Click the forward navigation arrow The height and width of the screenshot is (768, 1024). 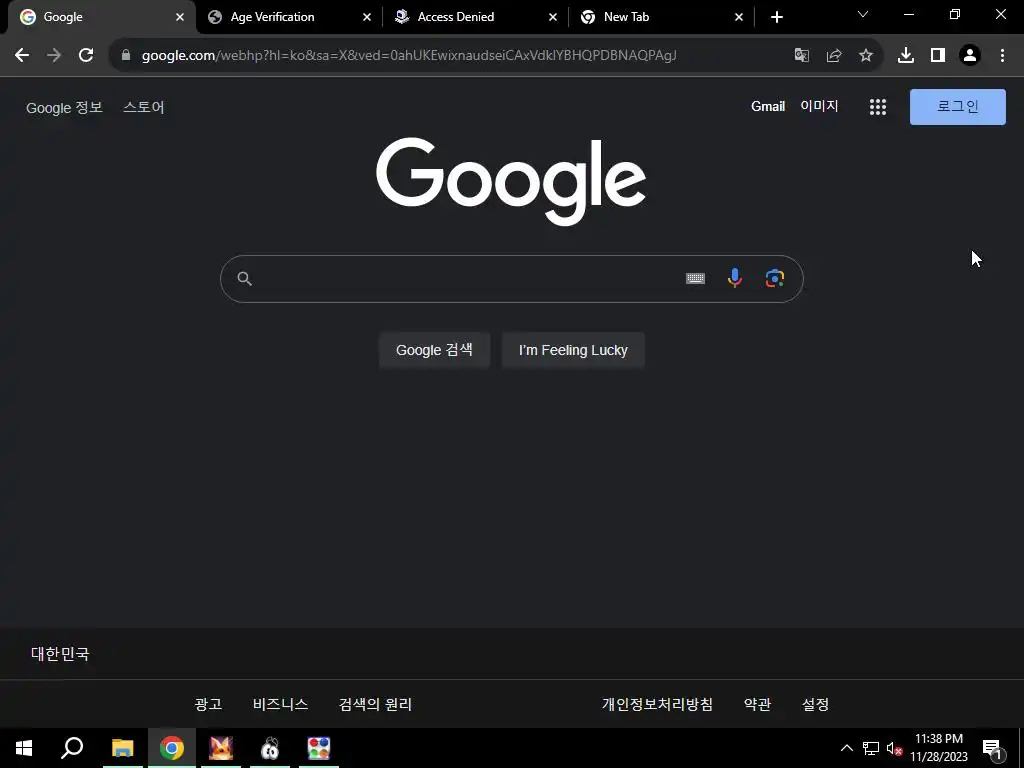[54, 56]
